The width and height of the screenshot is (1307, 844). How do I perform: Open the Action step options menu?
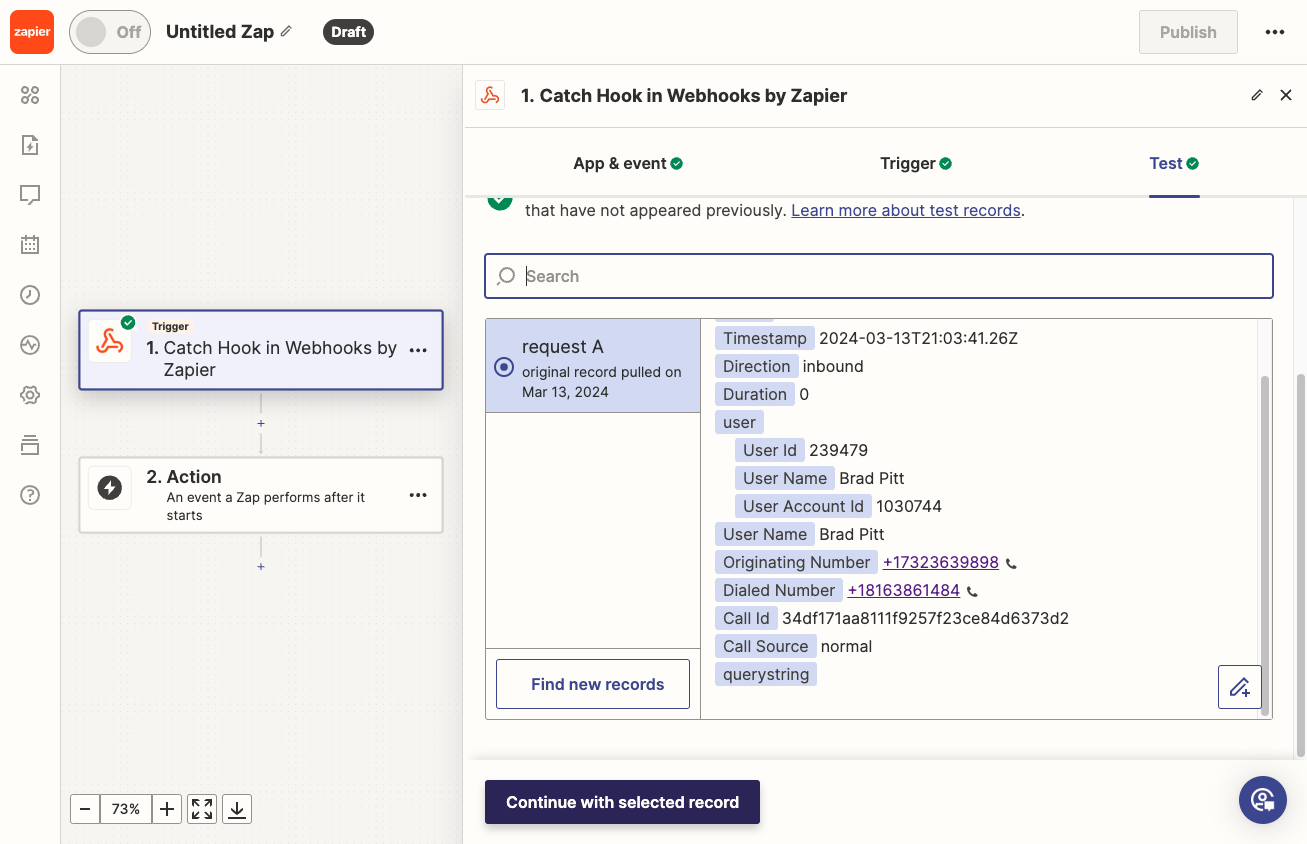click(418, 495)
